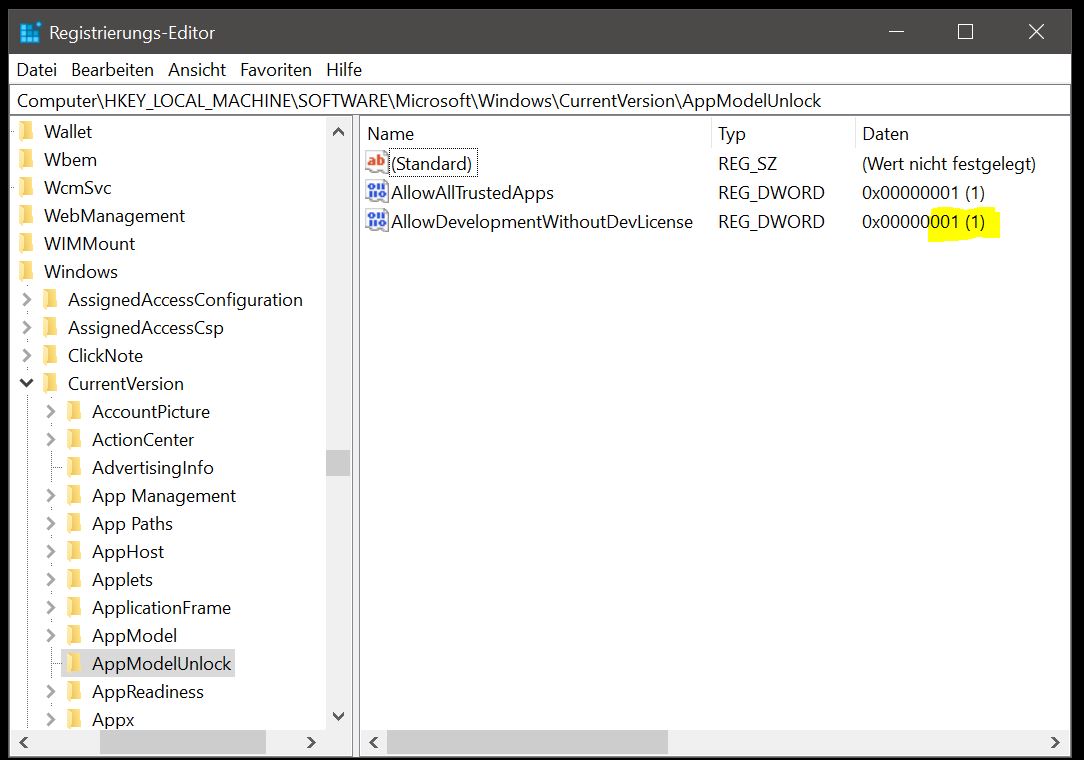Expand the Appx key
The height and width of the screenshot is (760, 1084).
pos(50,720)
